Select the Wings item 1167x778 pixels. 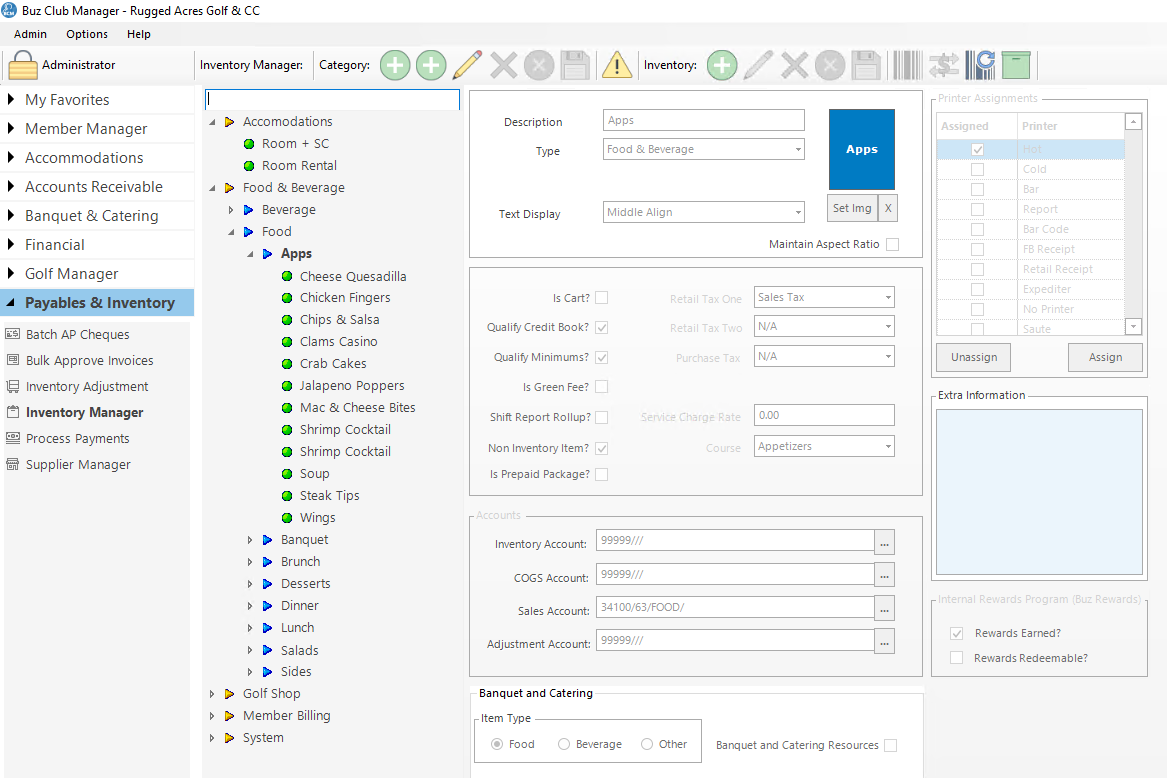click(317, 517)
